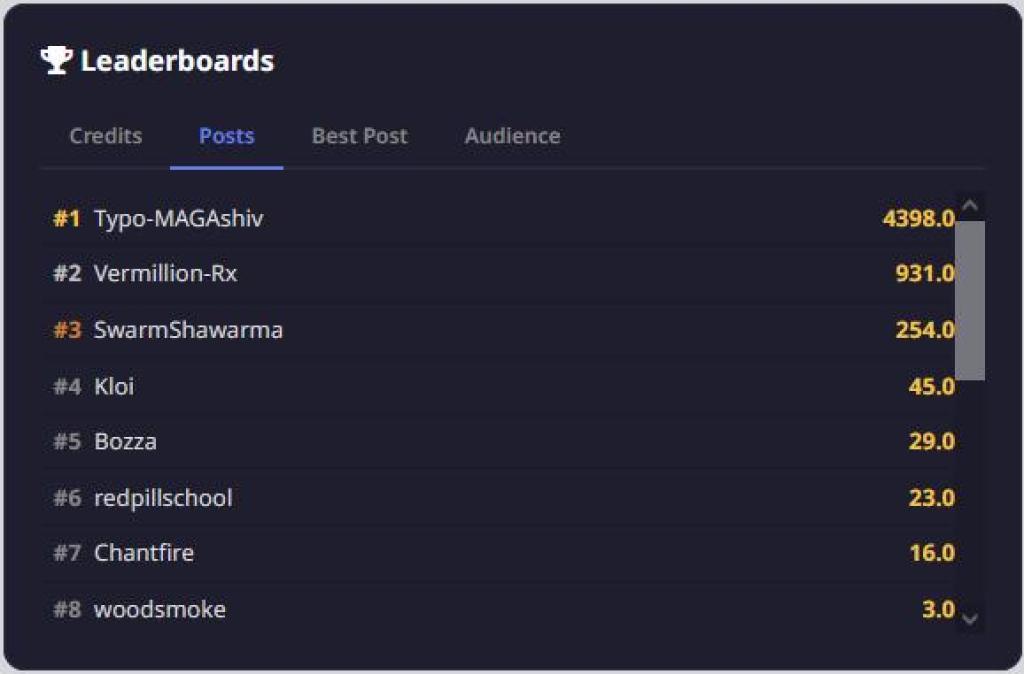Image resolution: width=1024 pixels, height=674 pixels.
Task: View redpillschool's profile
Action: click(x=163, y=498)
